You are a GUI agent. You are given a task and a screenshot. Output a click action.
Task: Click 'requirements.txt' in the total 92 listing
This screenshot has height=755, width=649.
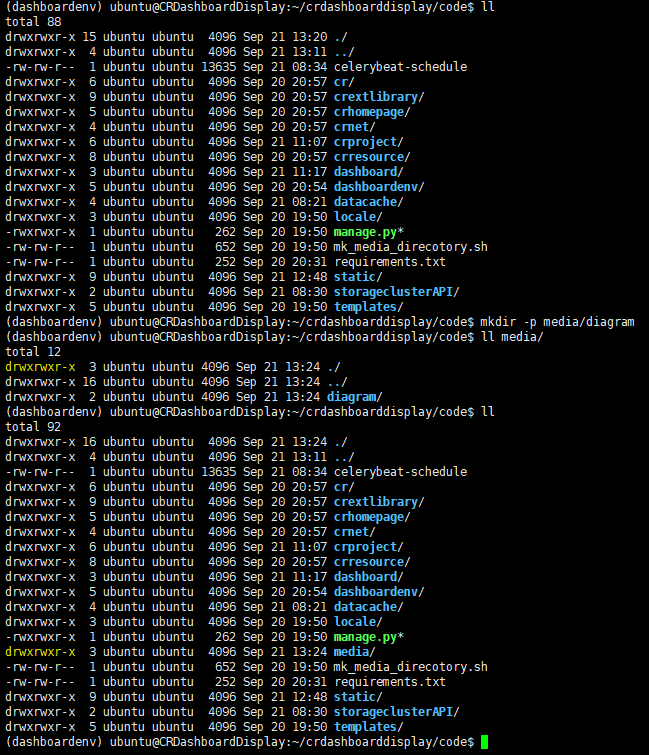(389, 682)
